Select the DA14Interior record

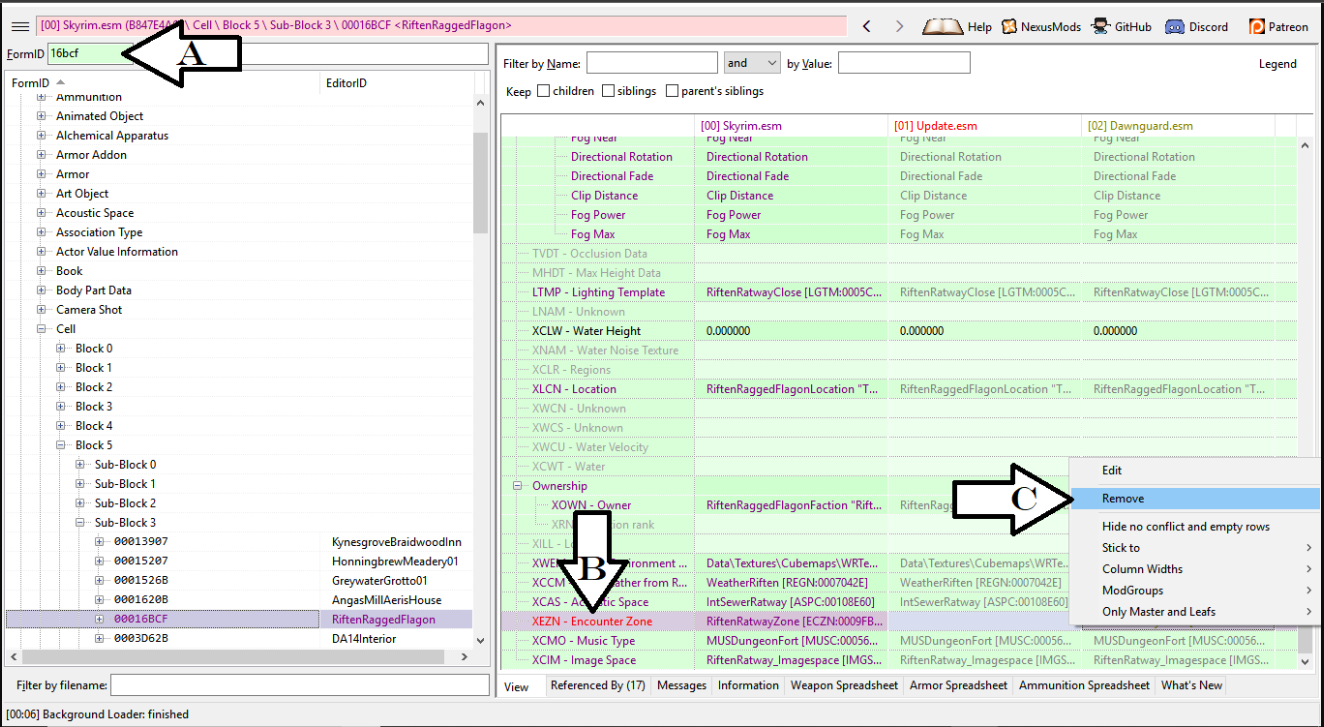239,639
